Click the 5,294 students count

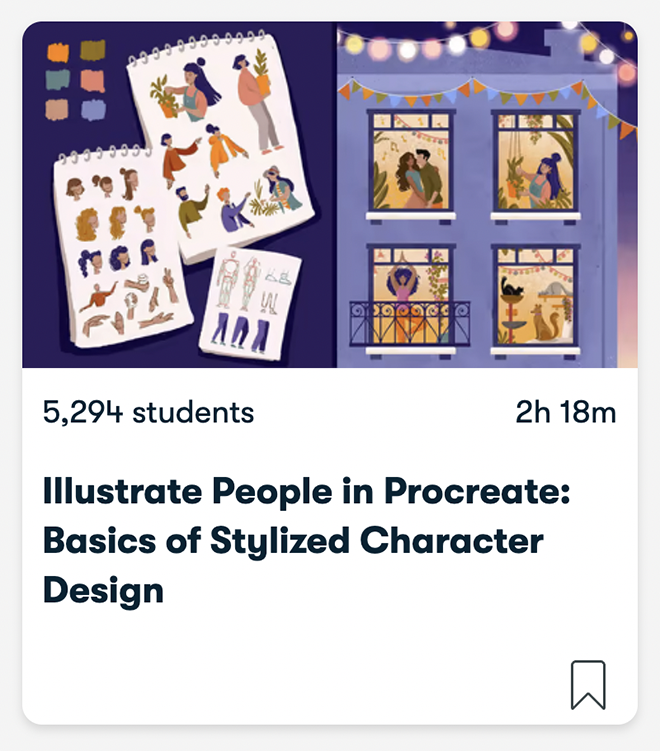tap(148, 412)
